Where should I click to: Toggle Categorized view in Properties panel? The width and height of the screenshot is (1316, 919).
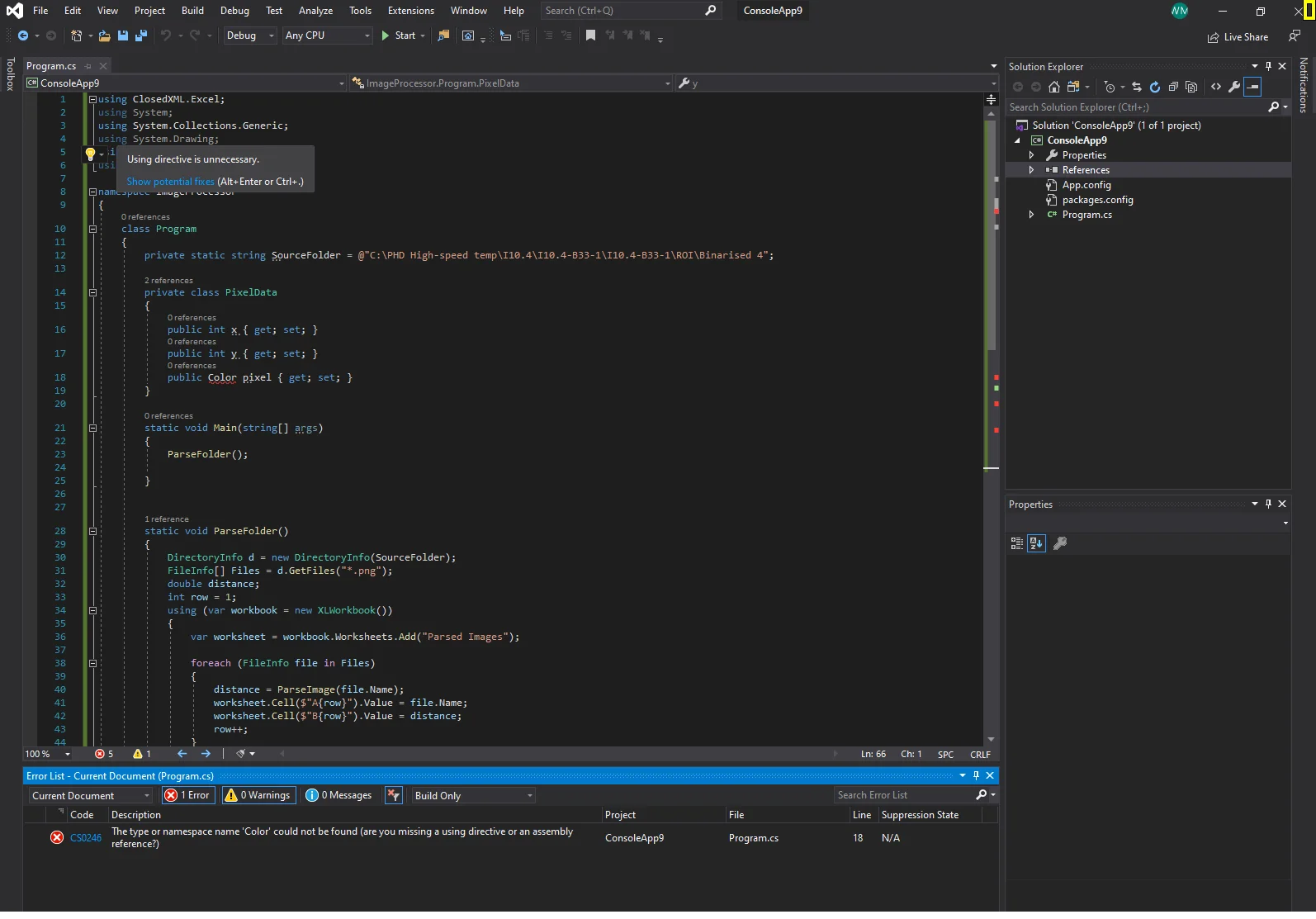coord(1017,543)
